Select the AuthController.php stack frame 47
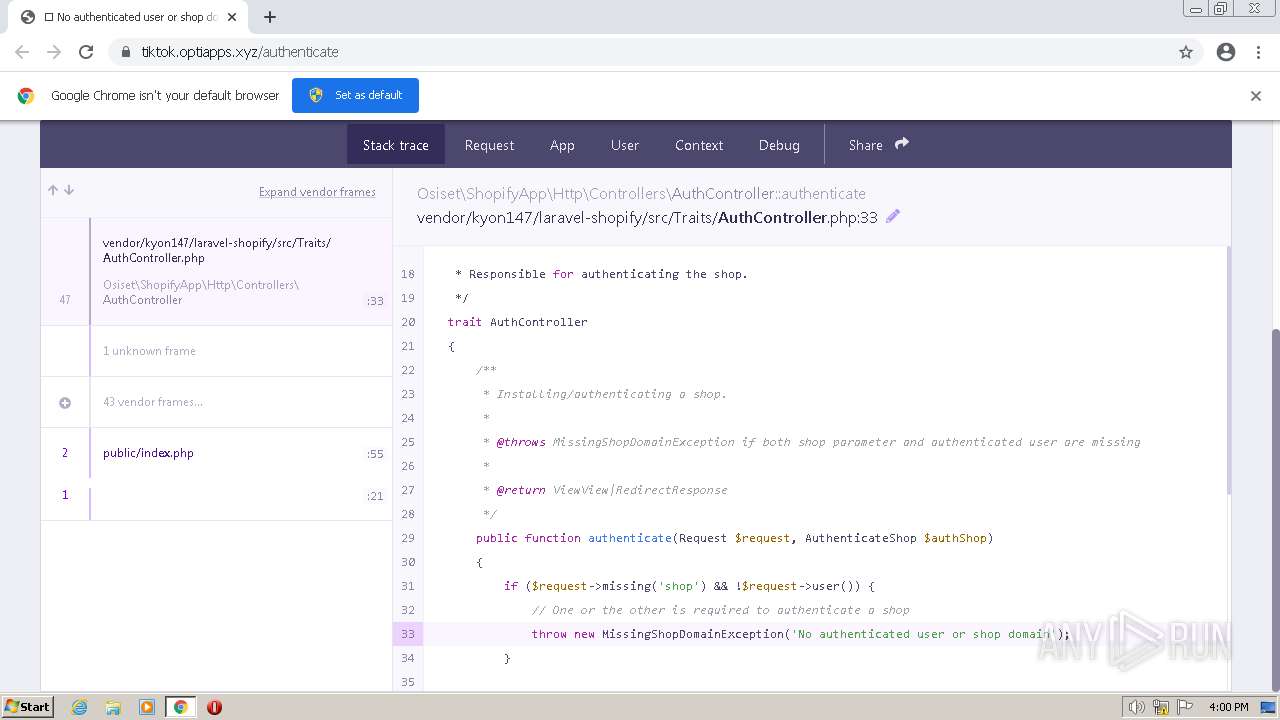 point(216,271)
